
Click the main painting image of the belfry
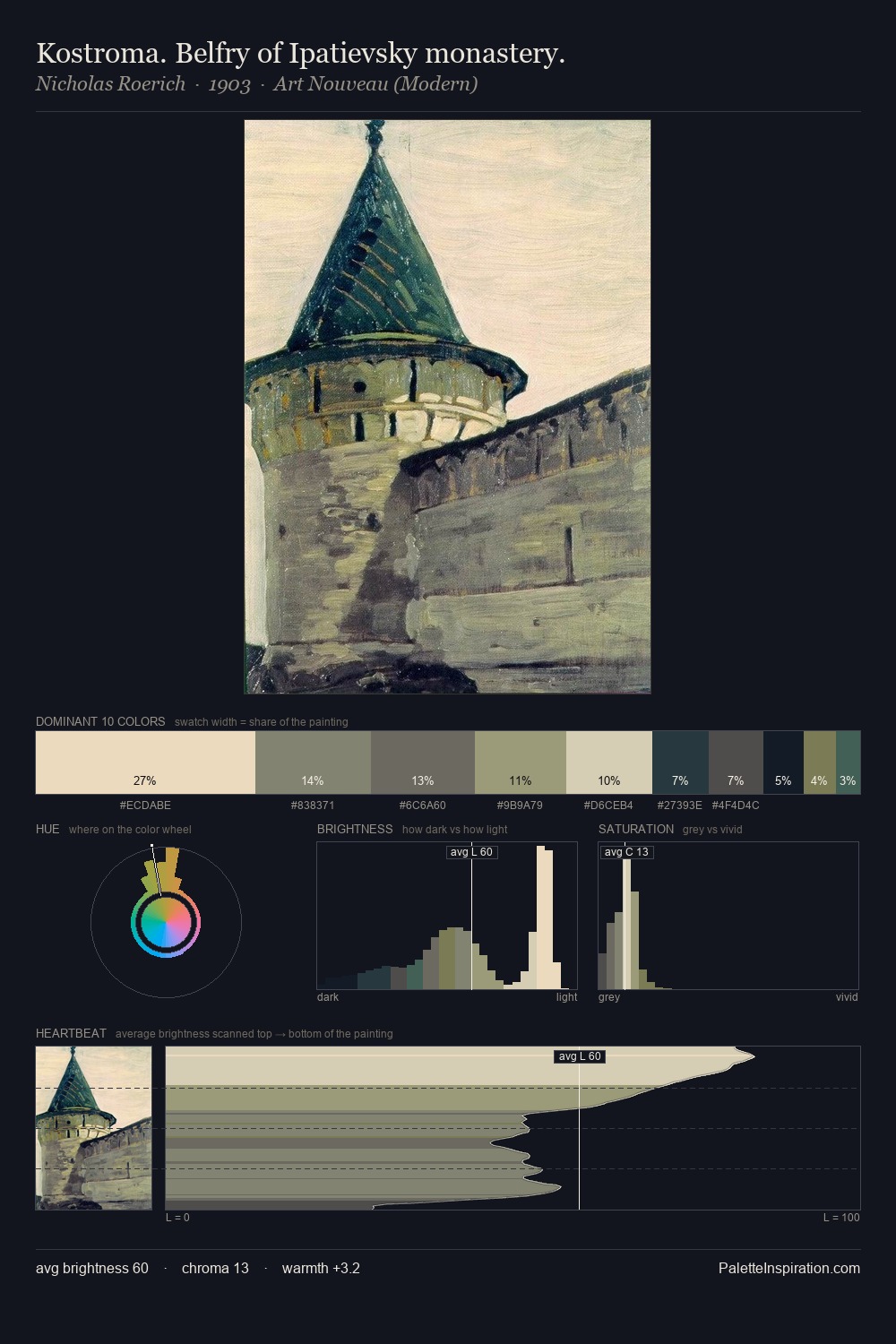[447, 407]
